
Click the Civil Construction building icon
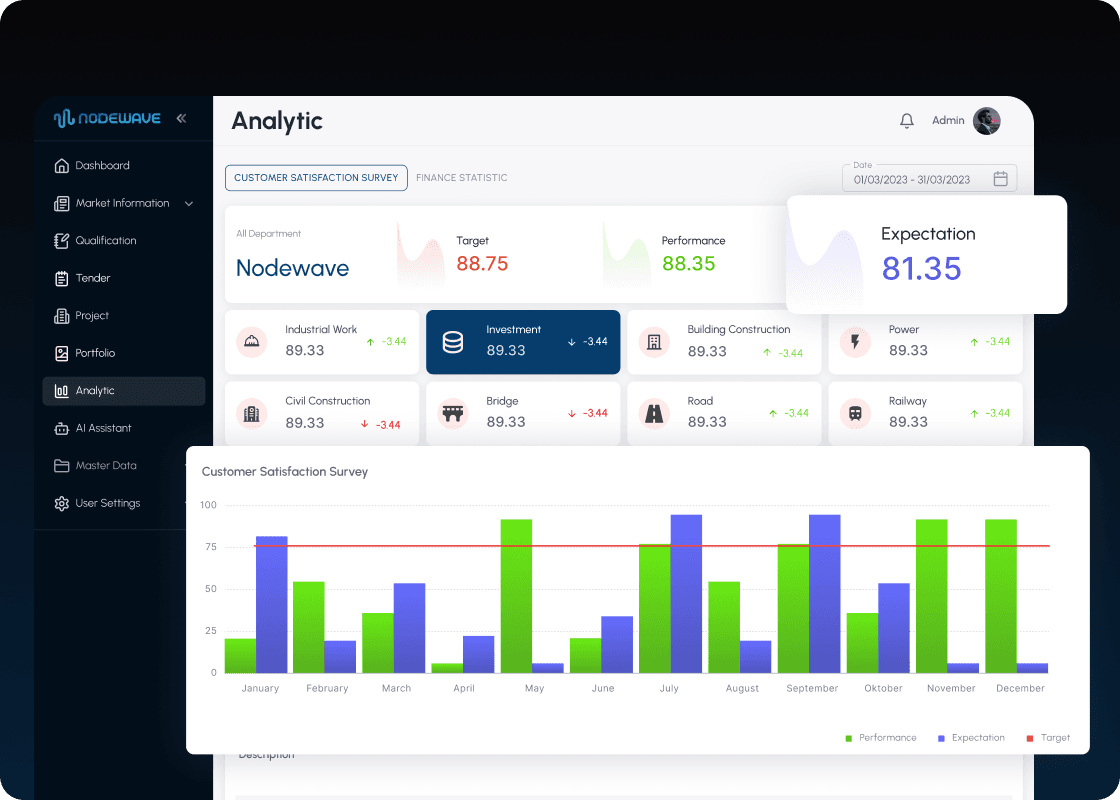click(x=251, y=414)
